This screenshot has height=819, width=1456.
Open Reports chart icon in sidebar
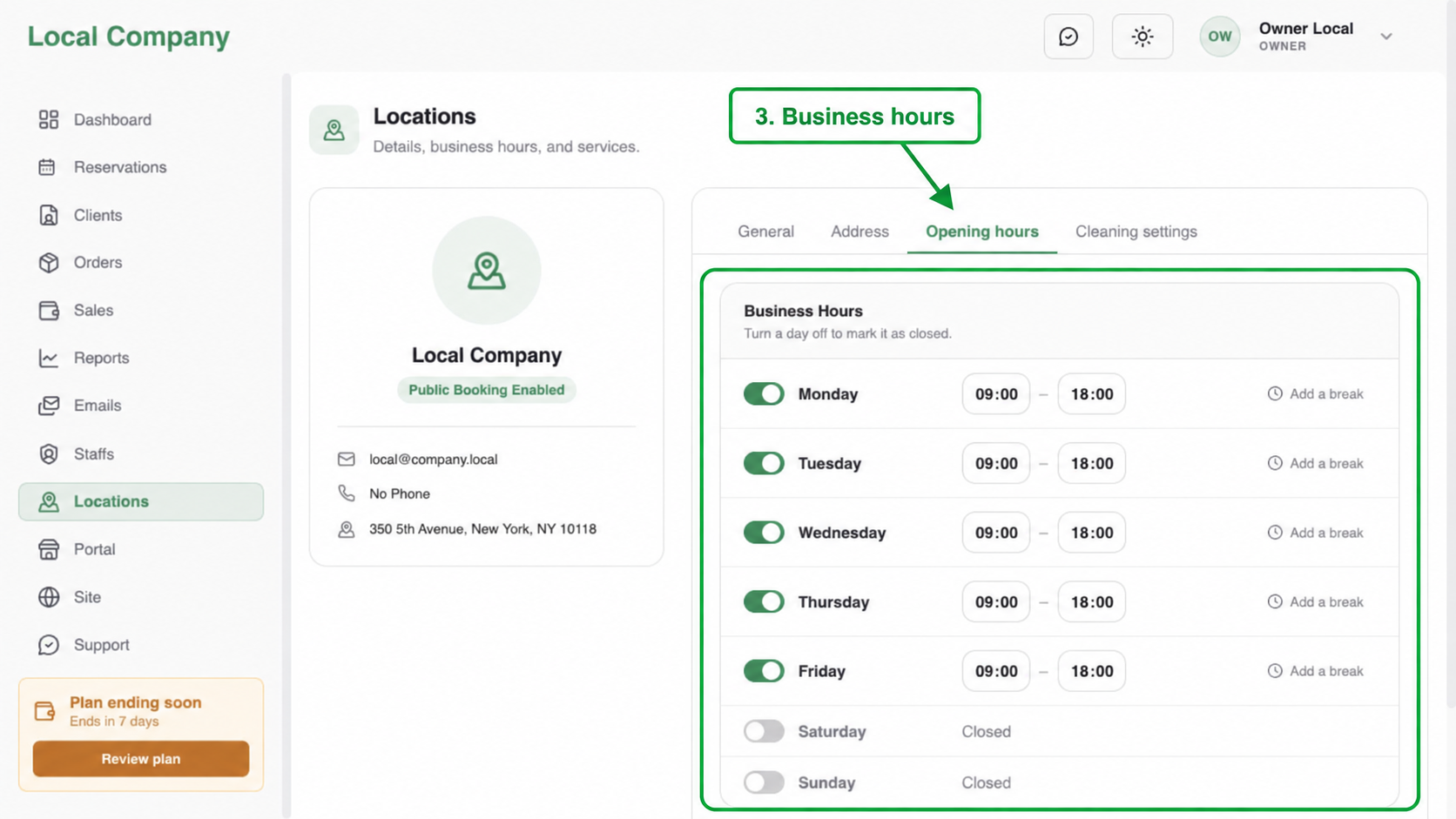[x=48, y=358]
